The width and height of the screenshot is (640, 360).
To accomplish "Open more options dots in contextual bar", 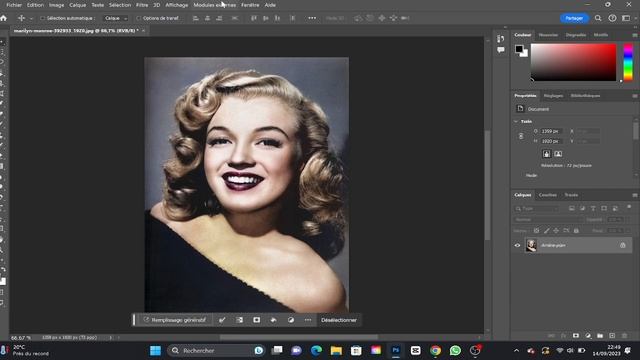I will coord(308,320).
